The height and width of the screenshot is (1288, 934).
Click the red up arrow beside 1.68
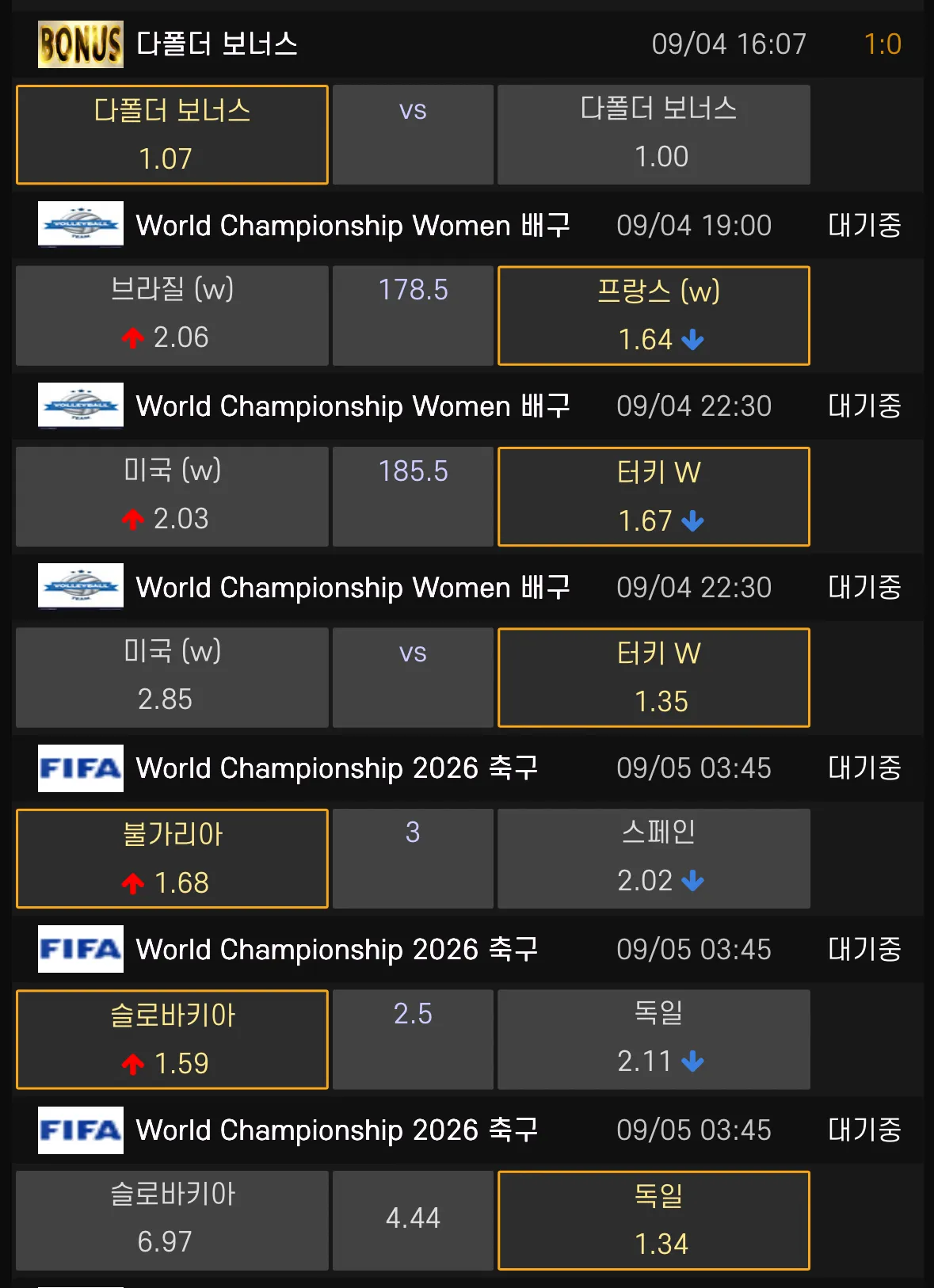[133, 883]
